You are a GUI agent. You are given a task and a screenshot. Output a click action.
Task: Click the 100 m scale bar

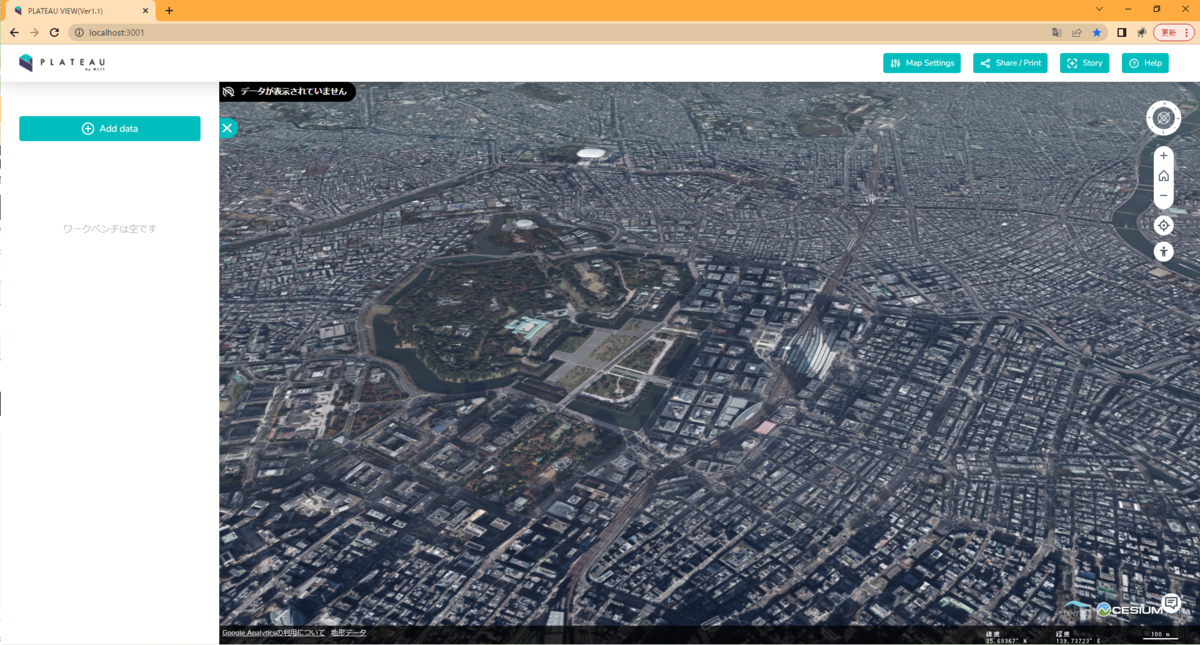click(1160, 635)
